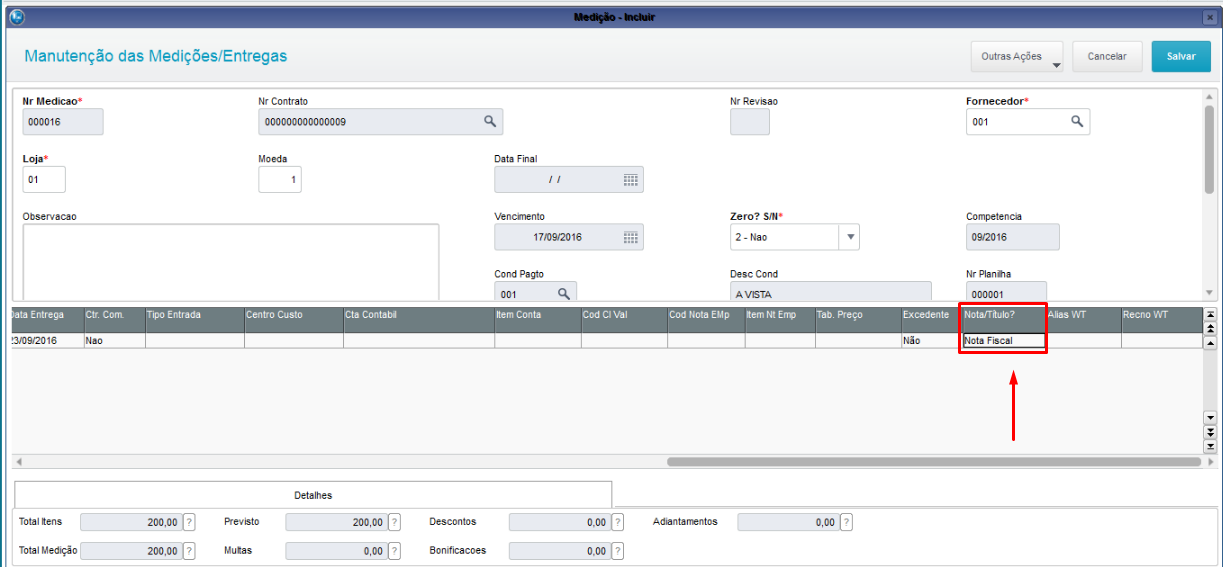Viewport: 1223px width, 567px height.
Task: Click the Adiantamentos value field
Action: coord(788,522)
